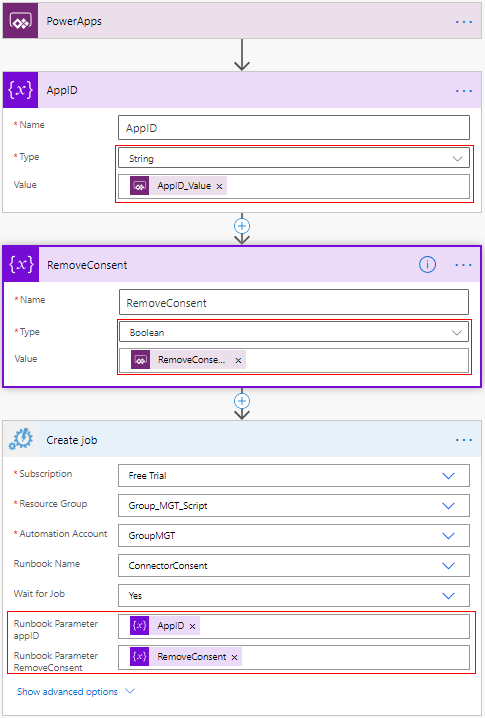Viewport: 485px width, 718px height.
Task: Click the Create job automation icon
Action: pyautogui.click(x=21, y=440)
